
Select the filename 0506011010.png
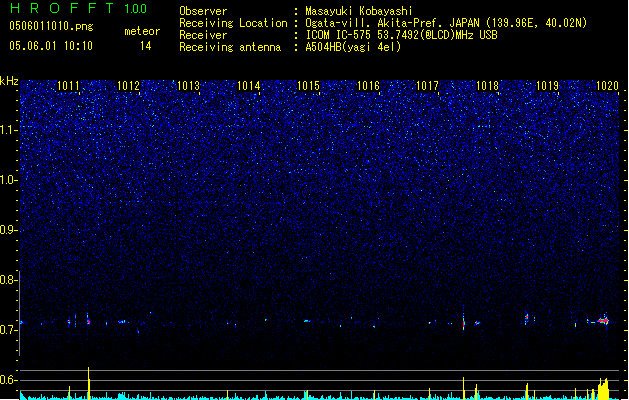(51, 26)
